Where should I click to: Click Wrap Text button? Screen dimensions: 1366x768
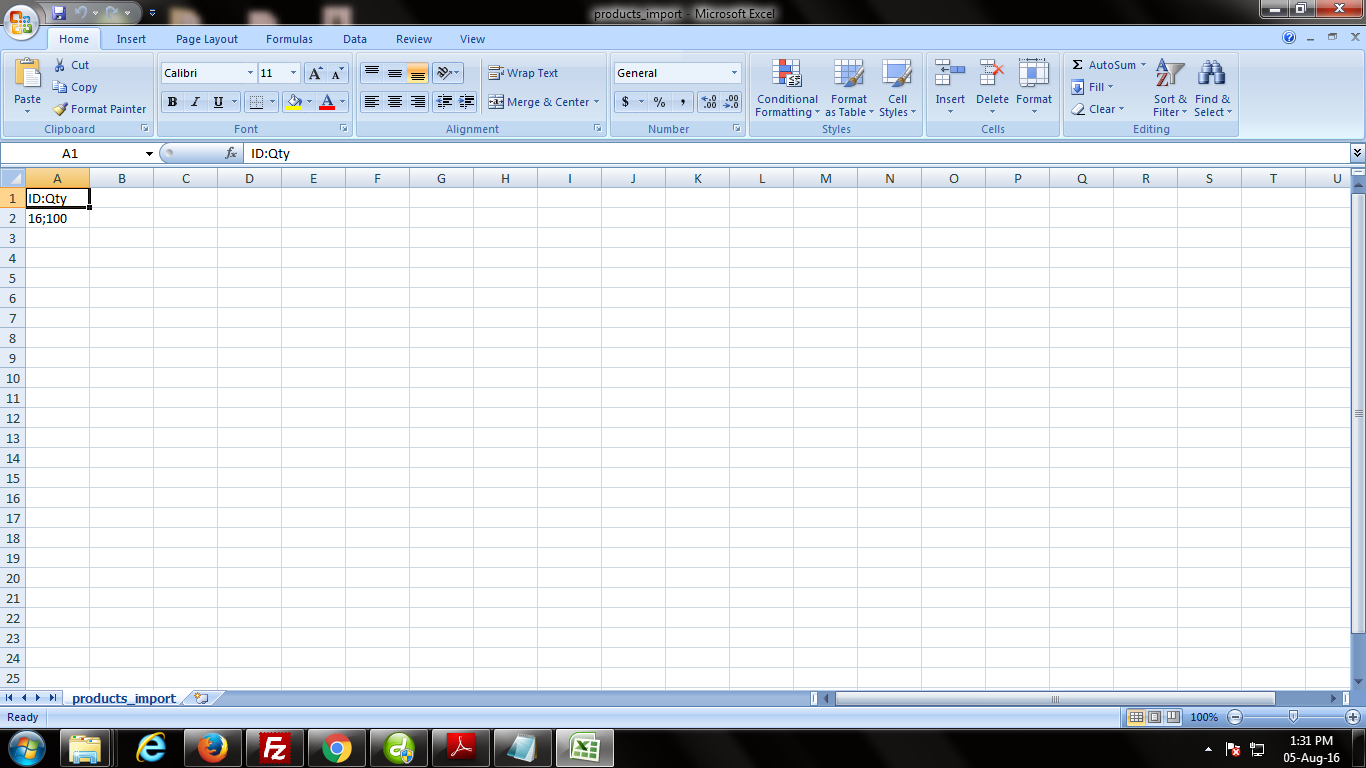523,73
